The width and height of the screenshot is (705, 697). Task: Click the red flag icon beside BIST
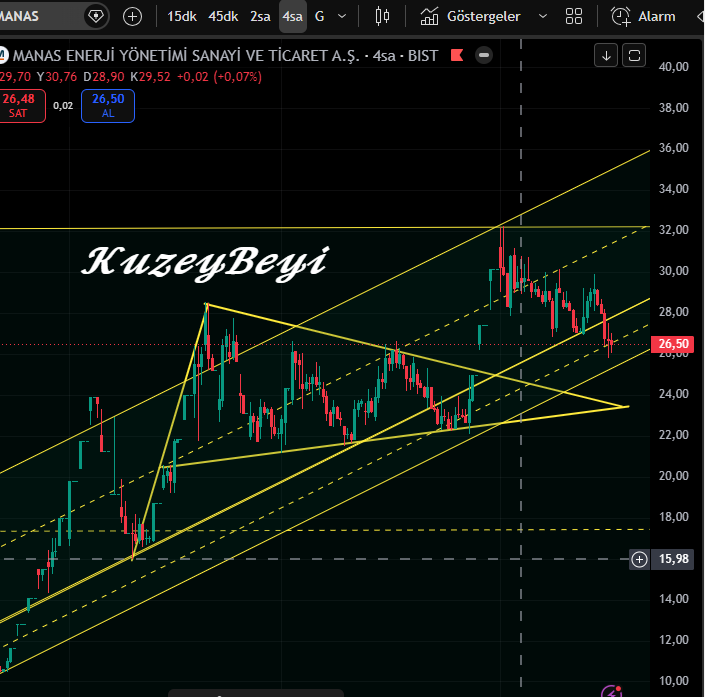click(457, 55)
